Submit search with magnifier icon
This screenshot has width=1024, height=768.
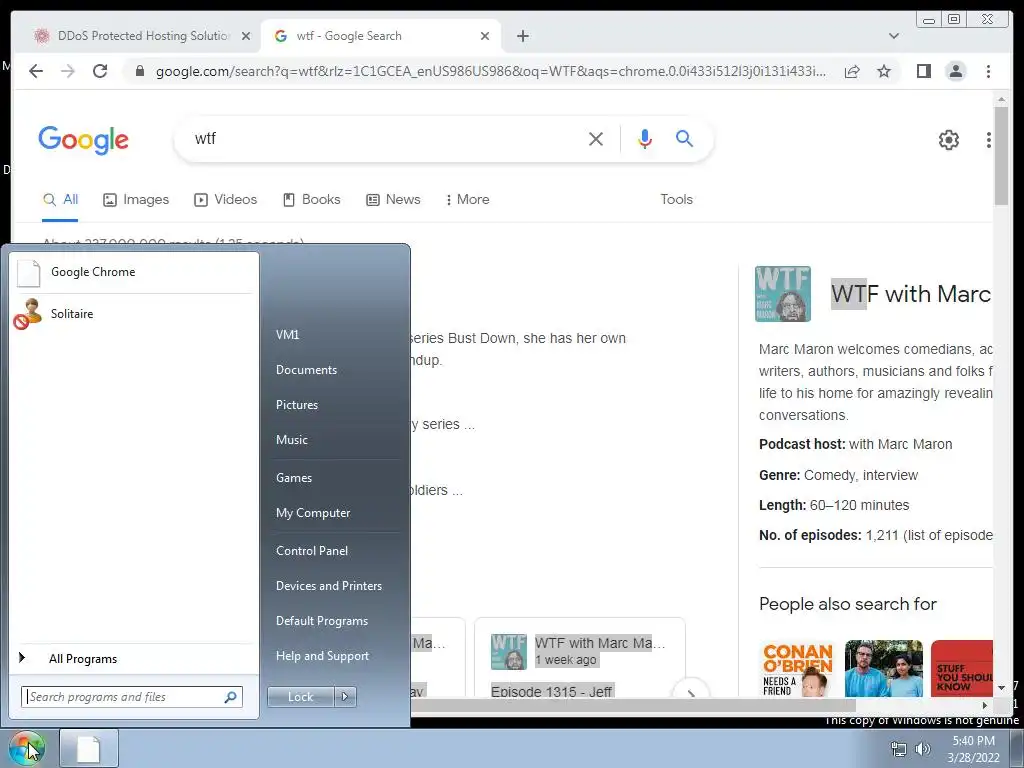(684, 138)
